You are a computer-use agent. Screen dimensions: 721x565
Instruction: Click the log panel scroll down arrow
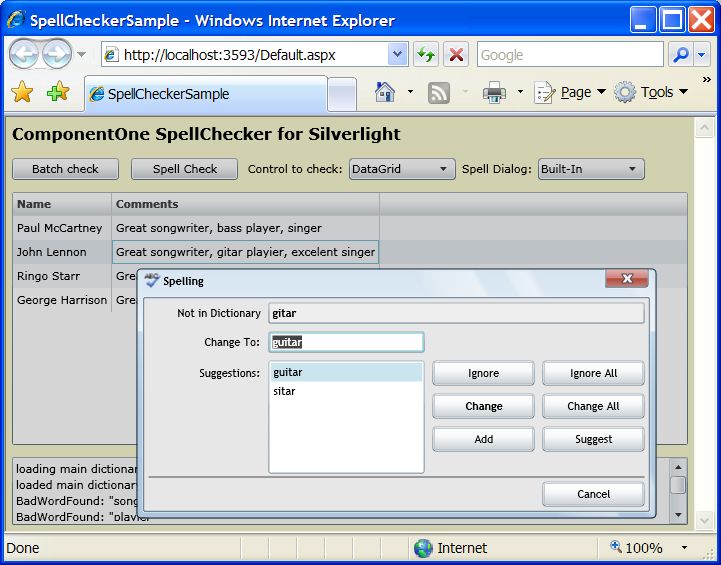[678, 515]
